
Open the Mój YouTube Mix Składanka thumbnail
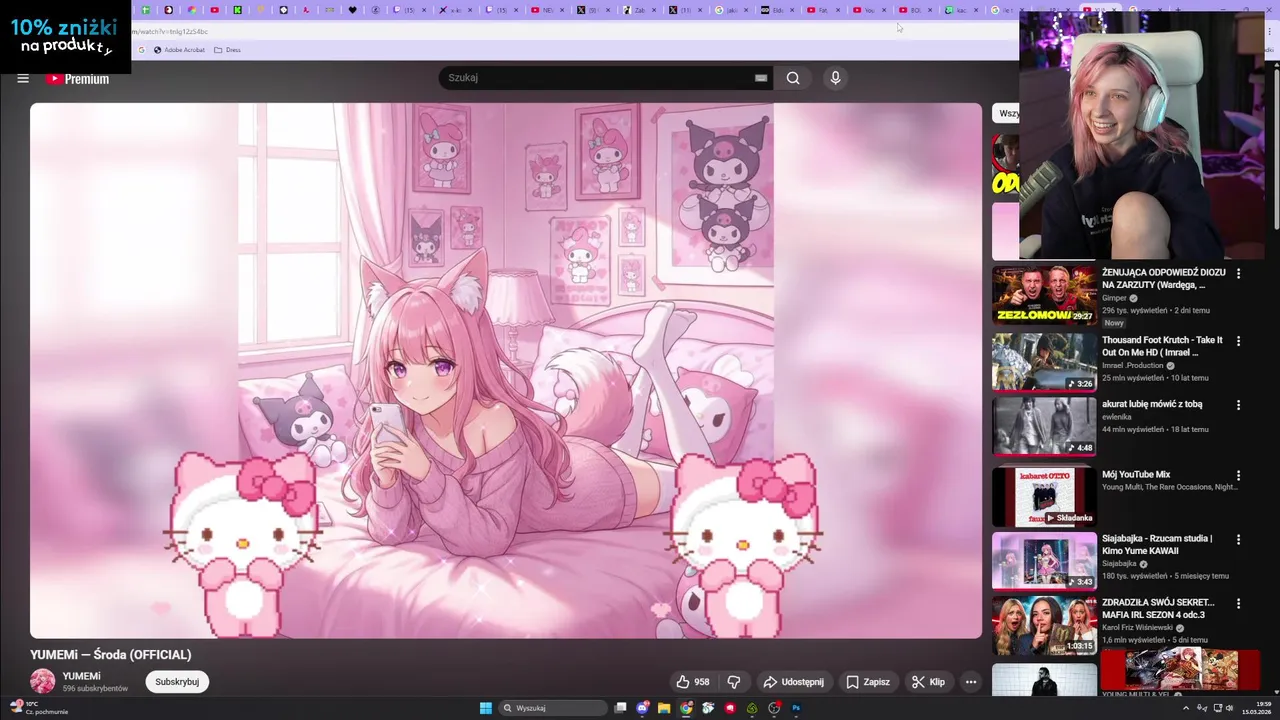pos(1044,497)
